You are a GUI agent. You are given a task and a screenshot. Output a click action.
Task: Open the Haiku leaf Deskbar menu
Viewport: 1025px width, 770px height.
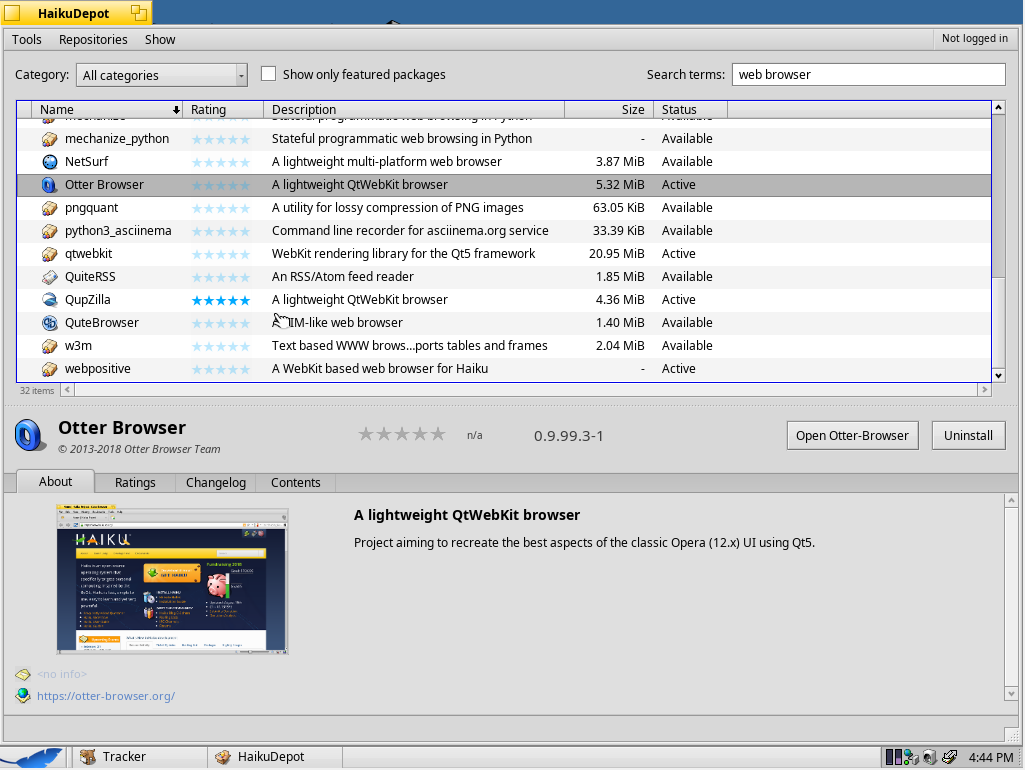pyautogui.click(x=33, y=757)
